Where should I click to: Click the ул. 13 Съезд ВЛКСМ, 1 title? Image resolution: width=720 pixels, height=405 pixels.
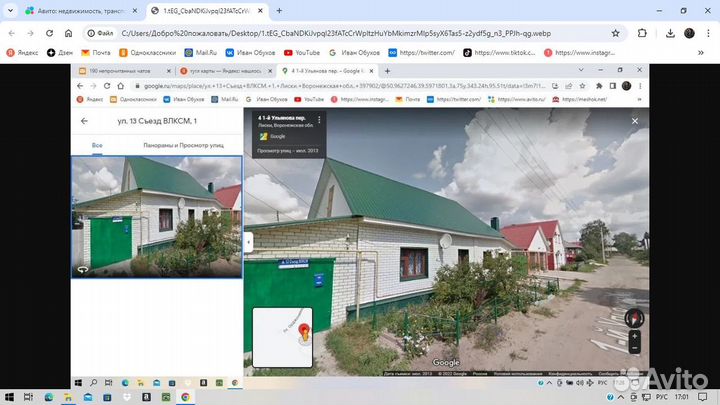click(157, 121)
